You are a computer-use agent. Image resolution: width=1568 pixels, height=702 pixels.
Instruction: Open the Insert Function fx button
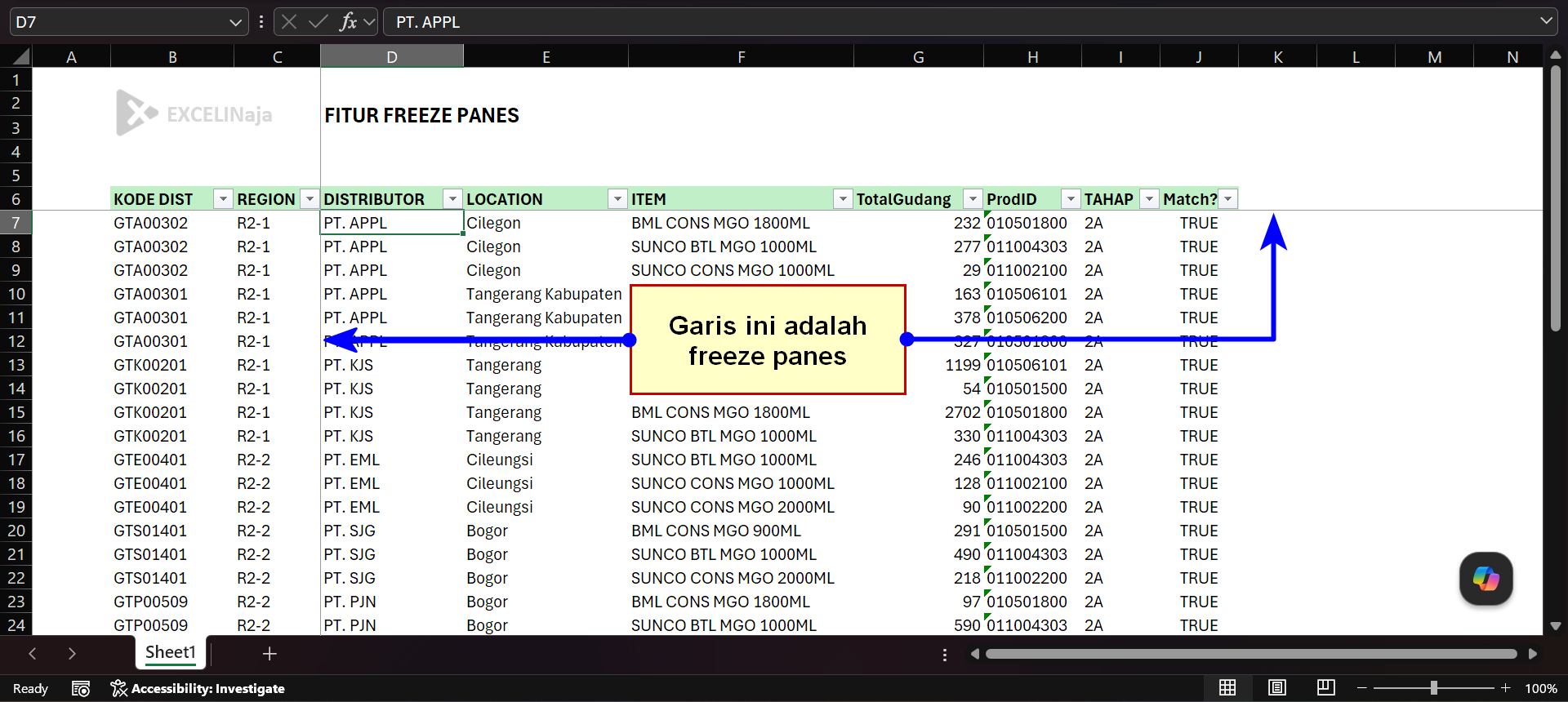click(x=349, y=22)
